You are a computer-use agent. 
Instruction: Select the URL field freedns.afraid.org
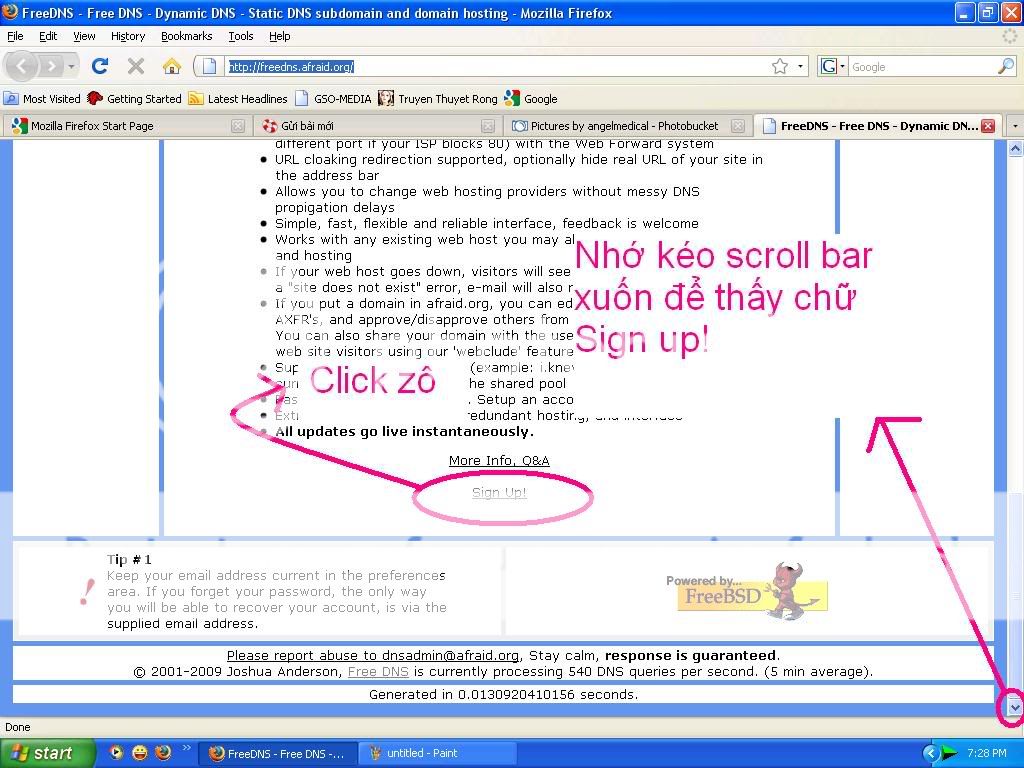(x=496, y=67)
